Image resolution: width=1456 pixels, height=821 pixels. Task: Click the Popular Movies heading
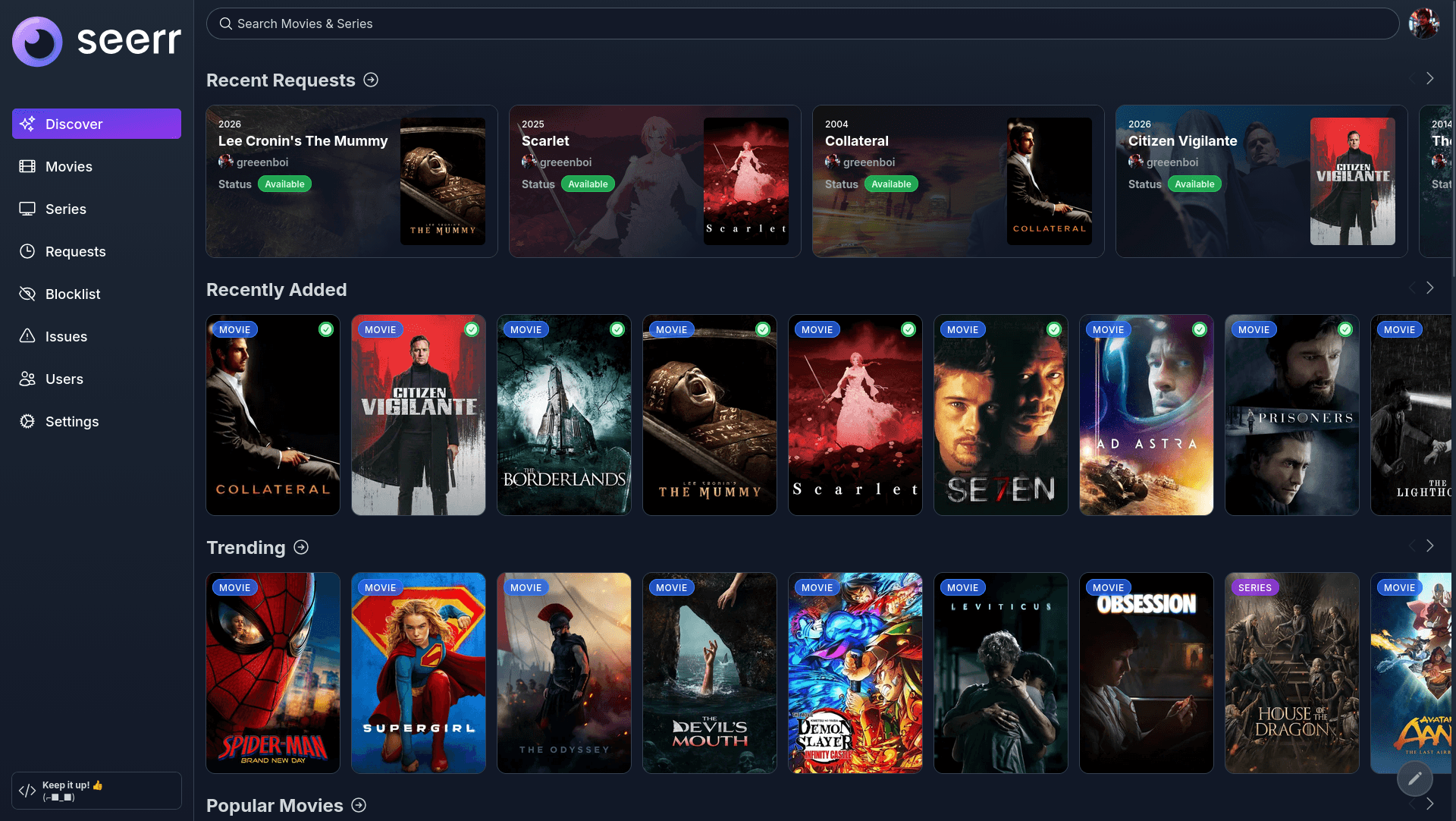(275, 805)
